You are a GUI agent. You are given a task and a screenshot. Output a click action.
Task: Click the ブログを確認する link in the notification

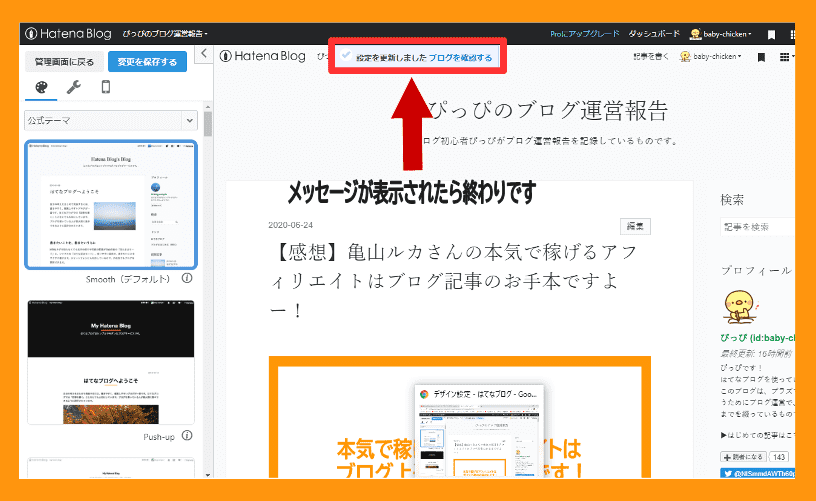pos(460,58)
